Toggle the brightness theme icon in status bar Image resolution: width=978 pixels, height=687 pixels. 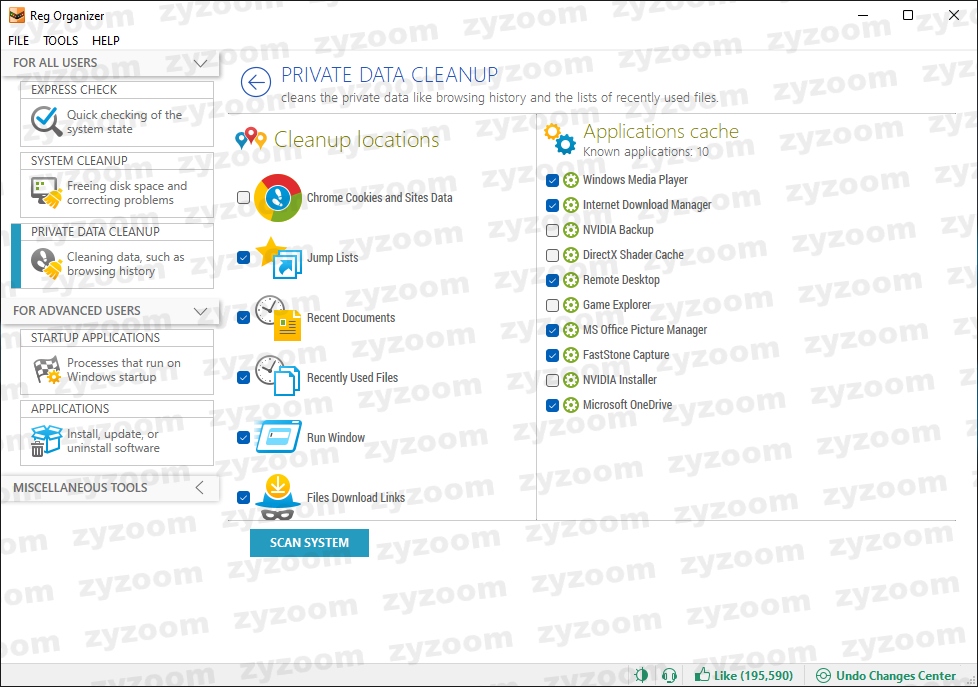(641, 675)
